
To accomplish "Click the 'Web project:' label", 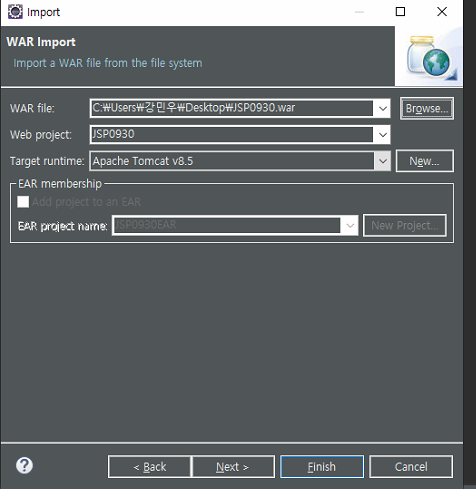I will (41, 135).
